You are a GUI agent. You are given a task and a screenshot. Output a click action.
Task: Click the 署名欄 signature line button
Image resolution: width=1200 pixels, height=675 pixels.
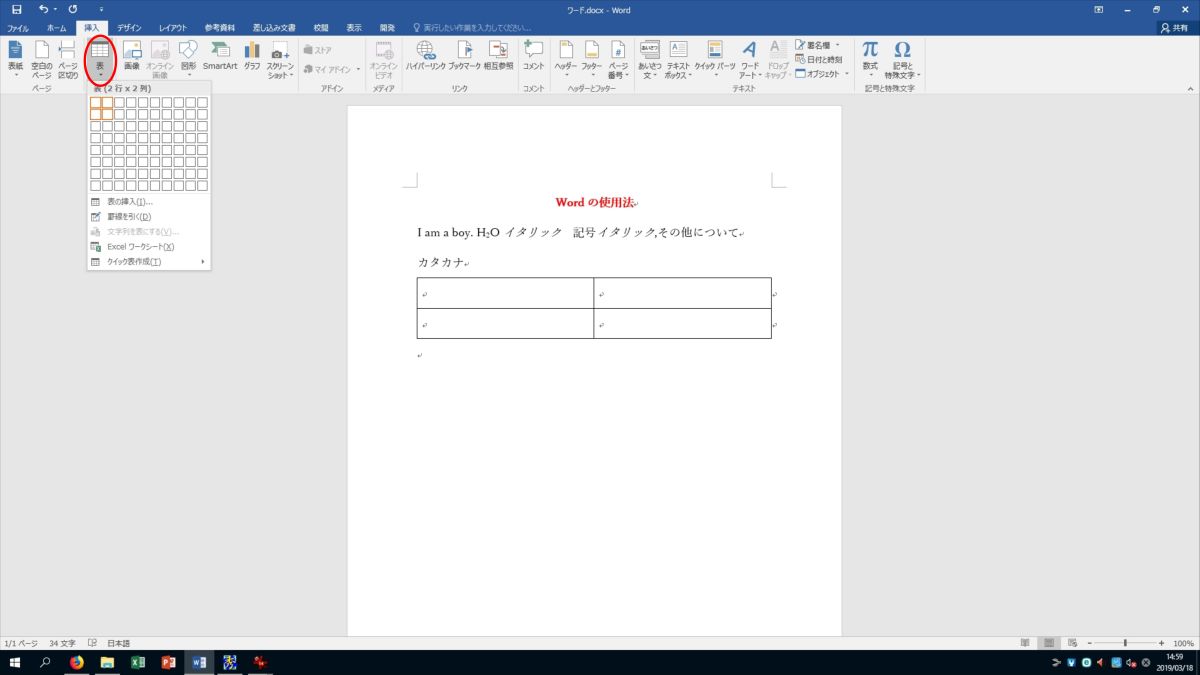[818, 45]
